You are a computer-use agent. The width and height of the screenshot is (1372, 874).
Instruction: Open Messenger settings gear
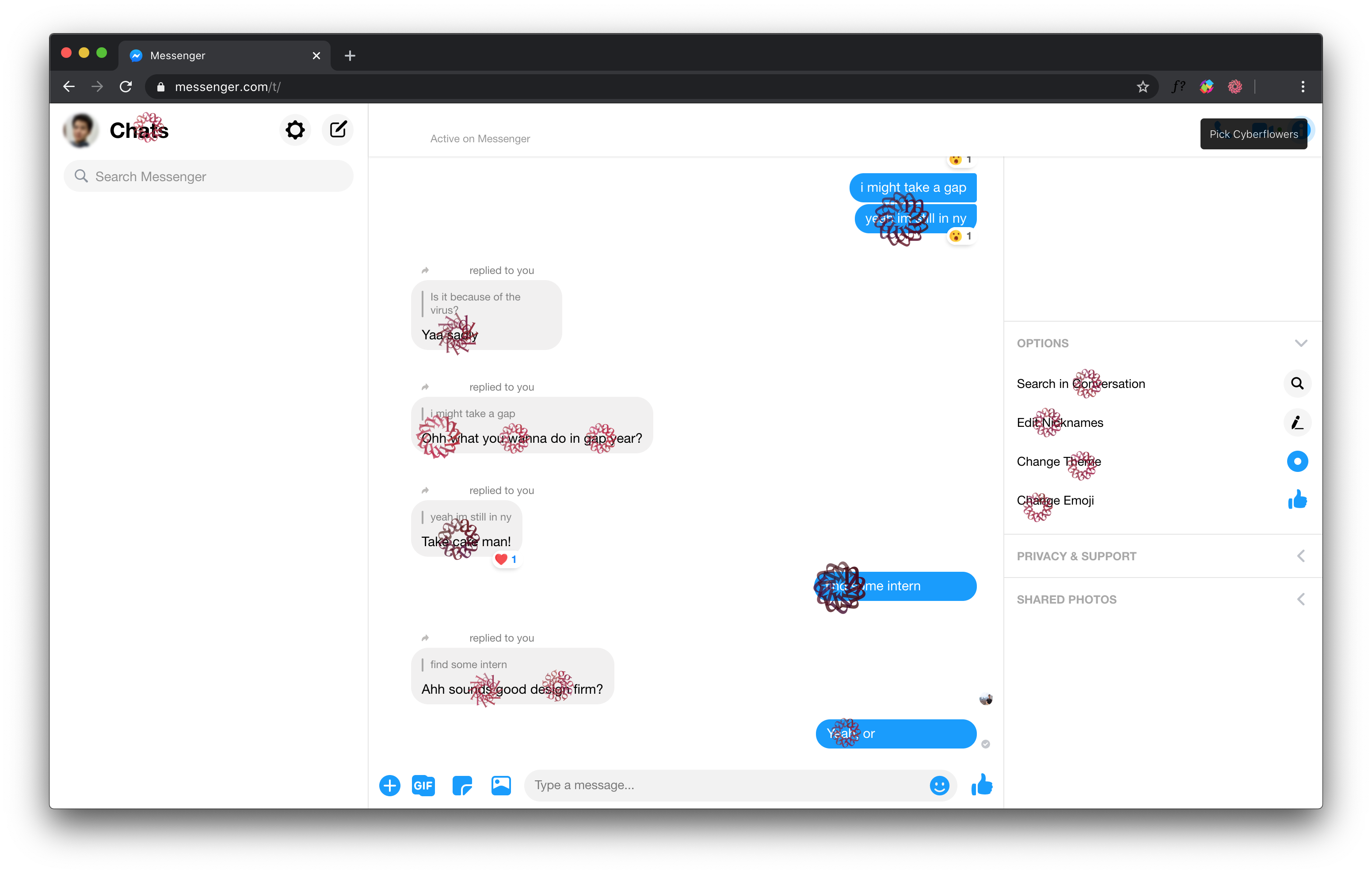294,130
